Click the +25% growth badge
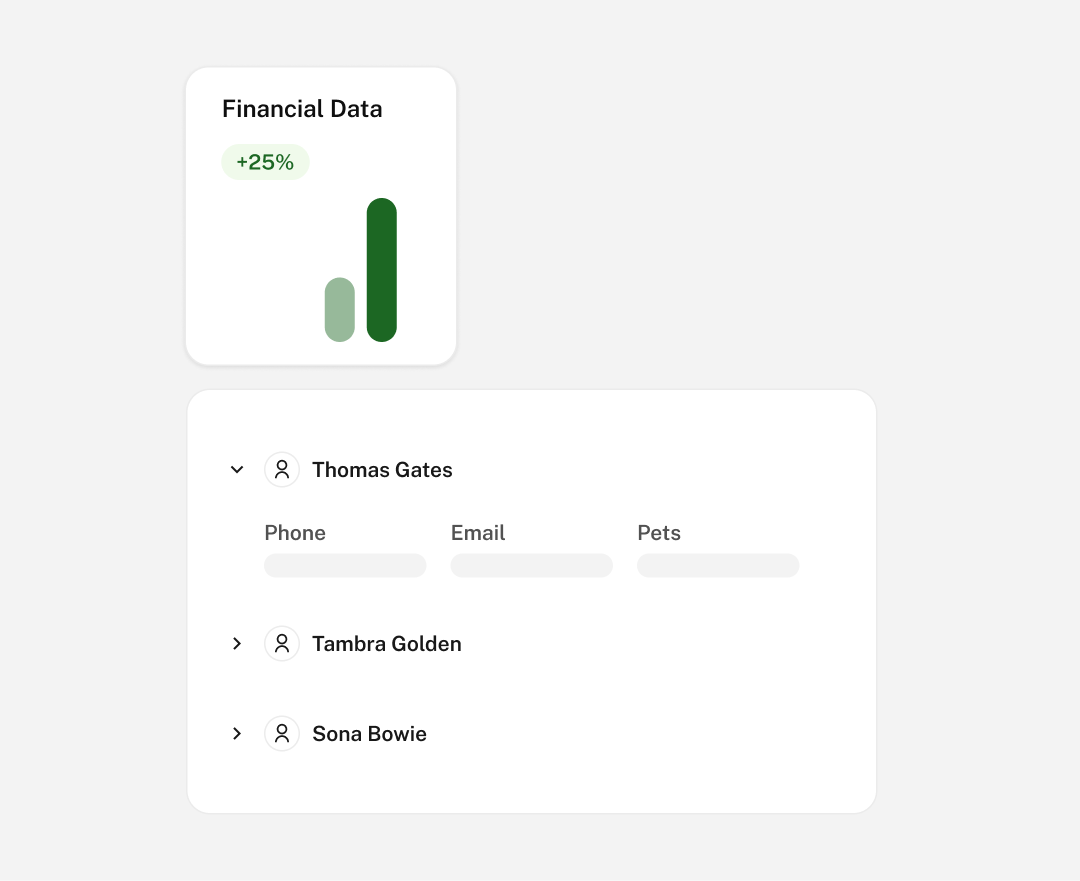1080x881 pixels. pos(265,162)
